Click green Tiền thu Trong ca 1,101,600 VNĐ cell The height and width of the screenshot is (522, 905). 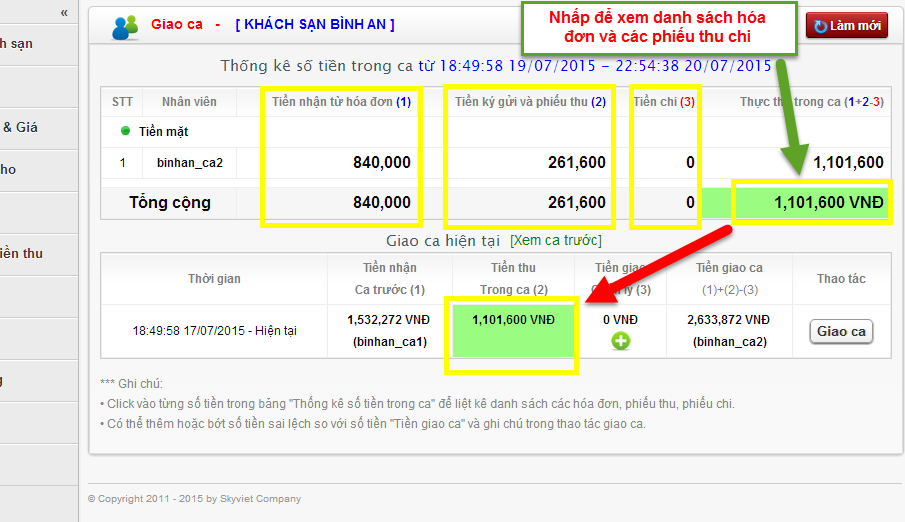click(513, 319)
